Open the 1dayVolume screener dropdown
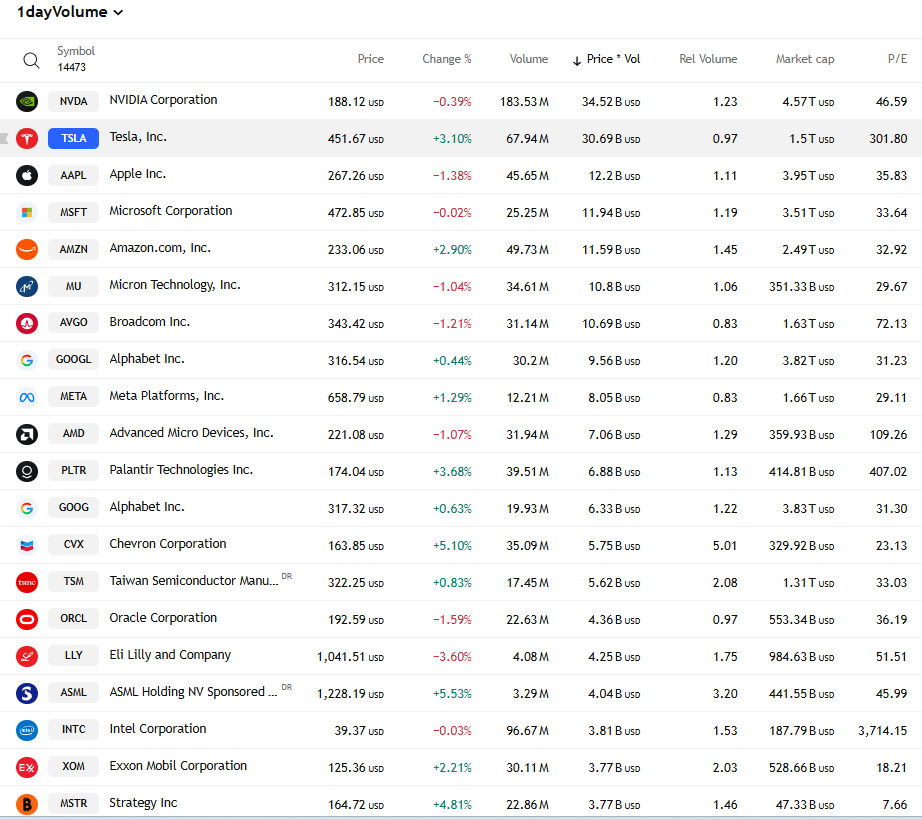This screenshot has width=922, height=820. click(x=70, y=12)
